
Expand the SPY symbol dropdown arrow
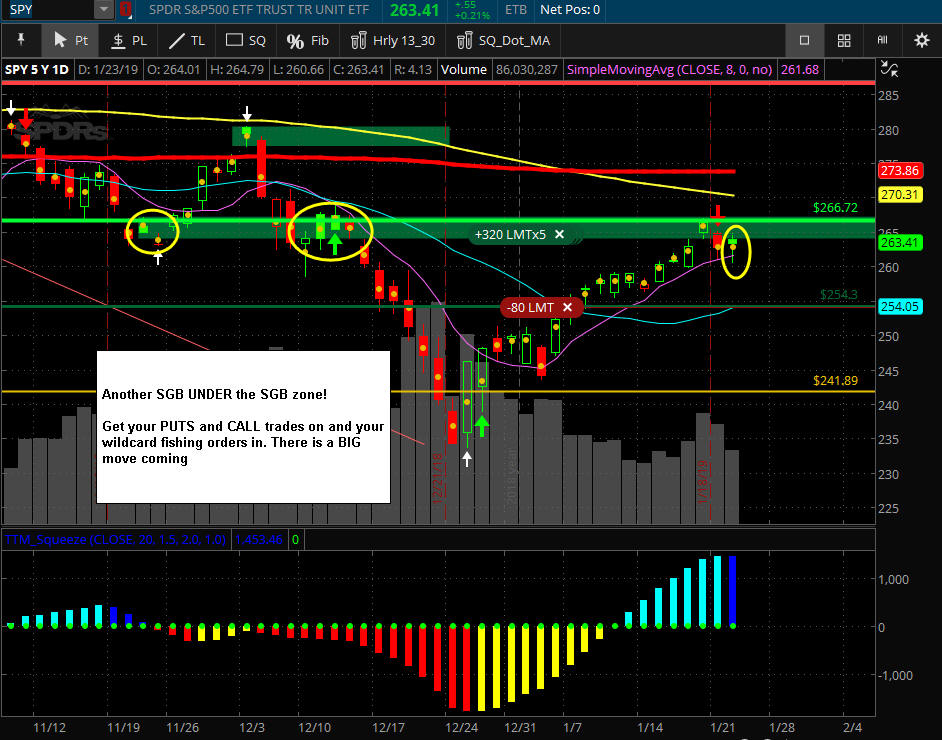click(x=104, y=10)
